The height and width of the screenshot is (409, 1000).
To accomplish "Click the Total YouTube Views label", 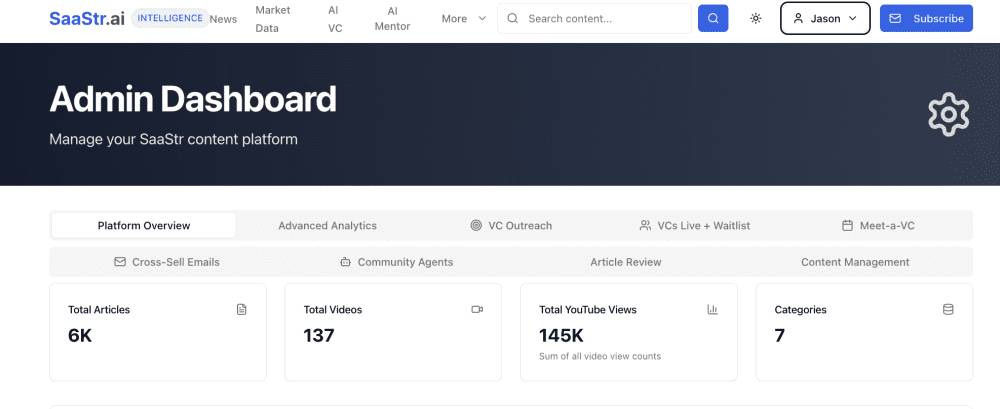I will pyautogui.click(x=588, y=309).
